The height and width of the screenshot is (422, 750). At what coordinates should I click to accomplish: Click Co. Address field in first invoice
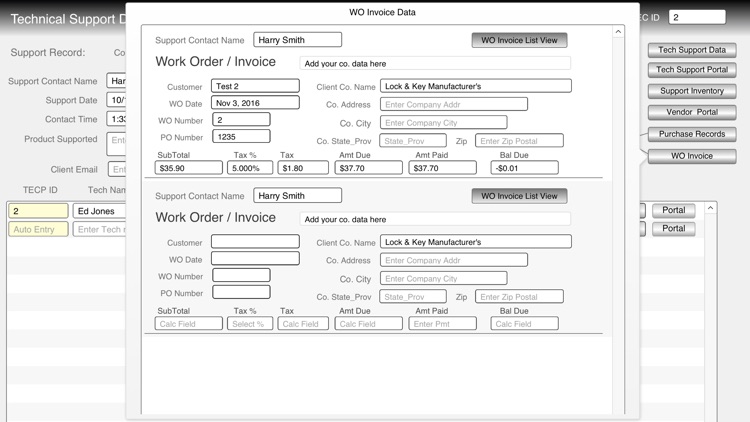(x=454, y=104)
